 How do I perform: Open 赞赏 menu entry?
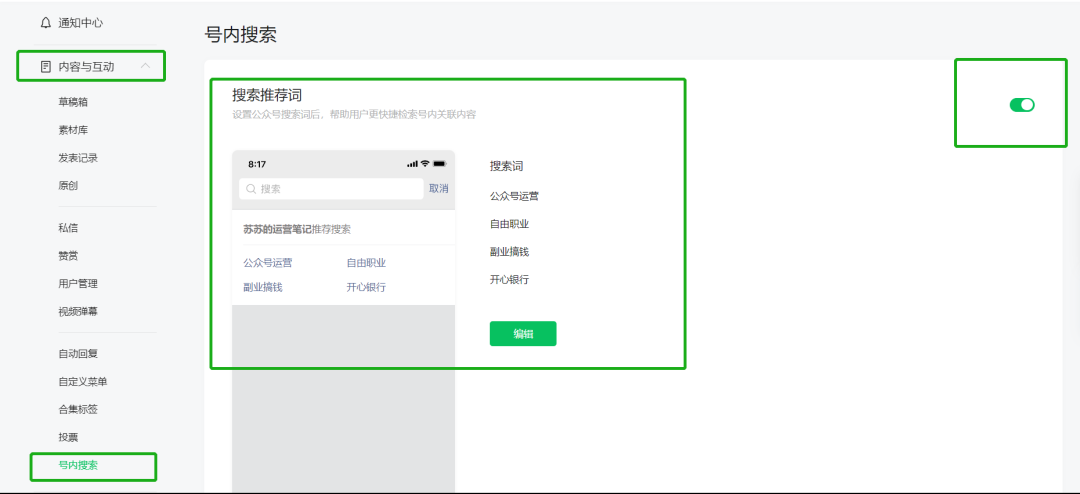pos(68,256)
